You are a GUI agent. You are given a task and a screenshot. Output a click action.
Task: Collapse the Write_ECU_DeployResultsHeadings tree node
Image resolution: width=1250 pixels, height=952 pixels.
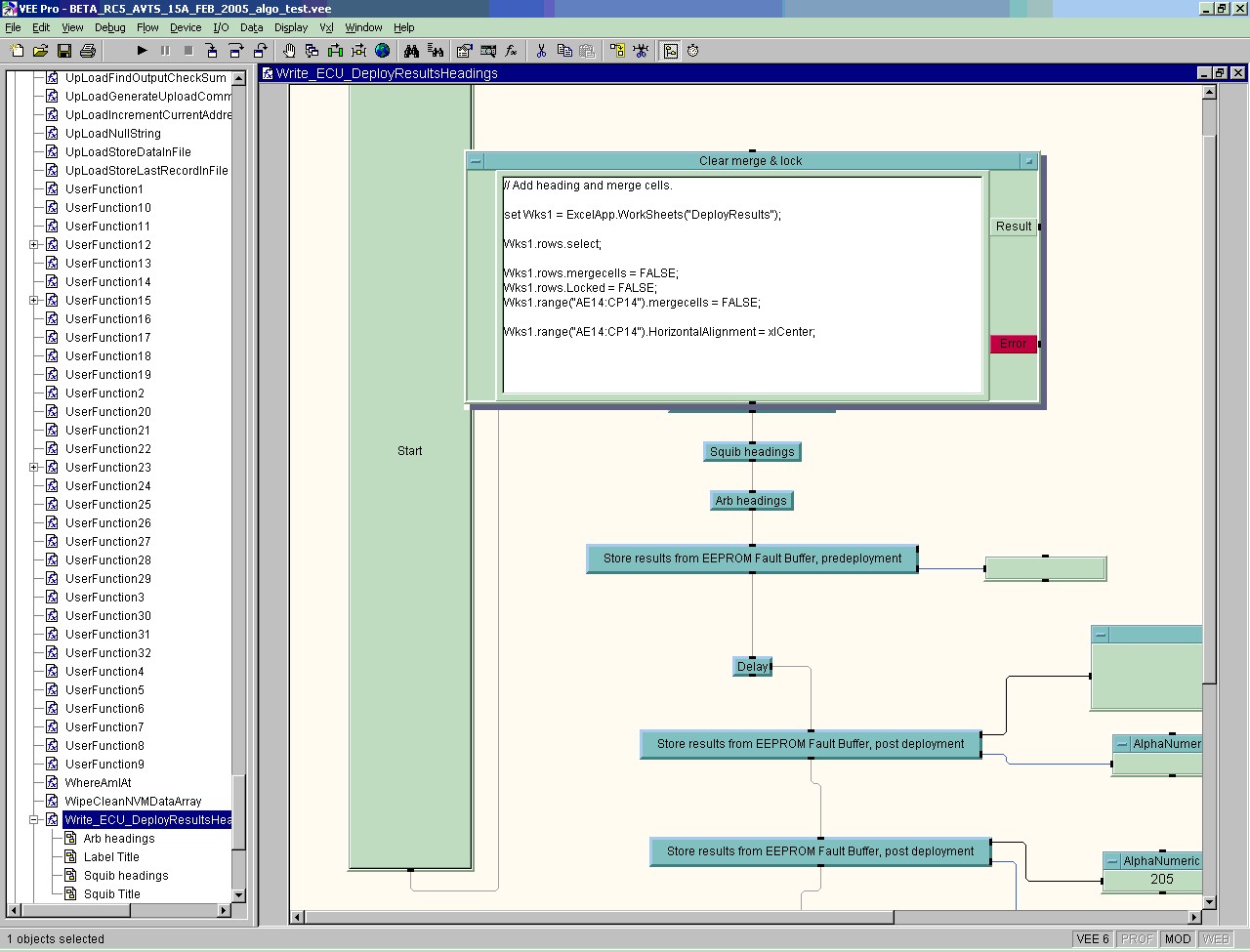click(x=34, y=820)
